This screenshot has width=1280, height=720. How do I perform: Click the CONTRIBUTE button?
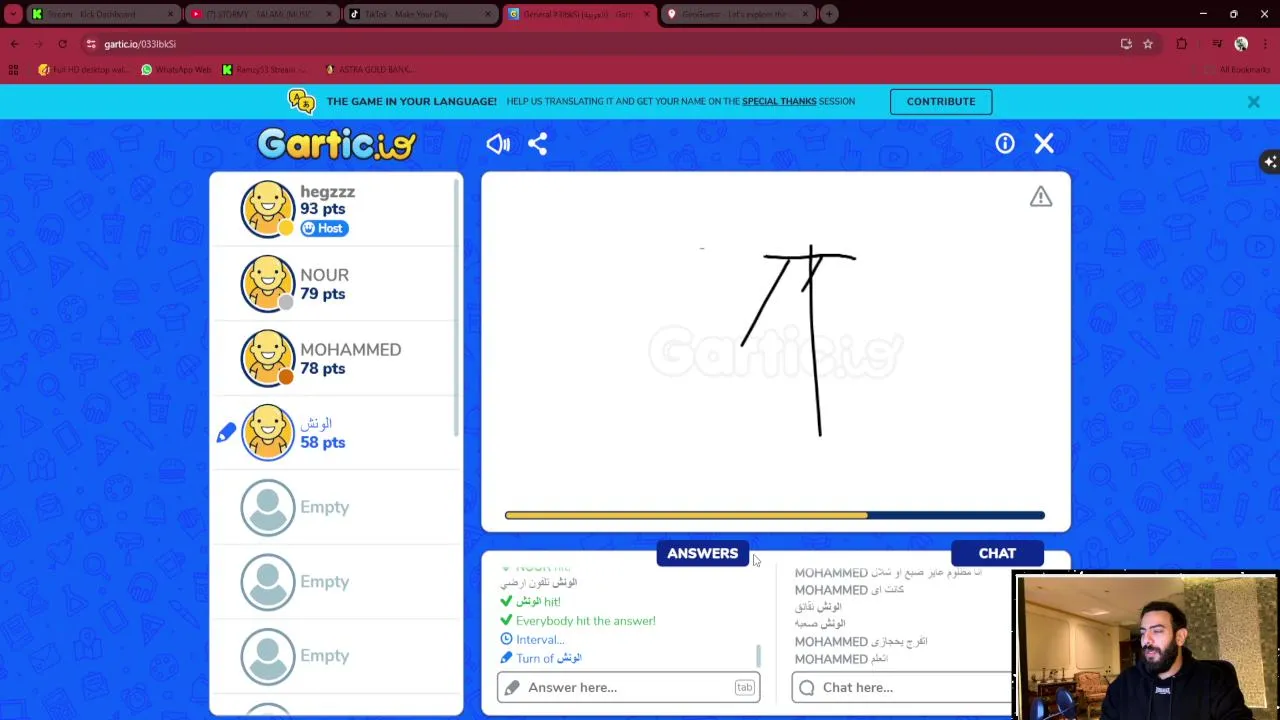point(941,101)
